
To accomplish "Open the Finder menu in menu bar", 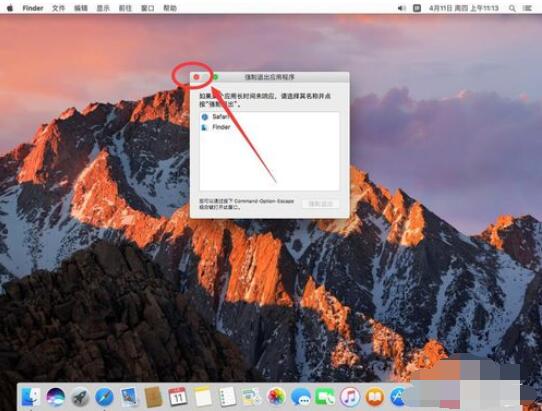I will (x=32, y=8).
